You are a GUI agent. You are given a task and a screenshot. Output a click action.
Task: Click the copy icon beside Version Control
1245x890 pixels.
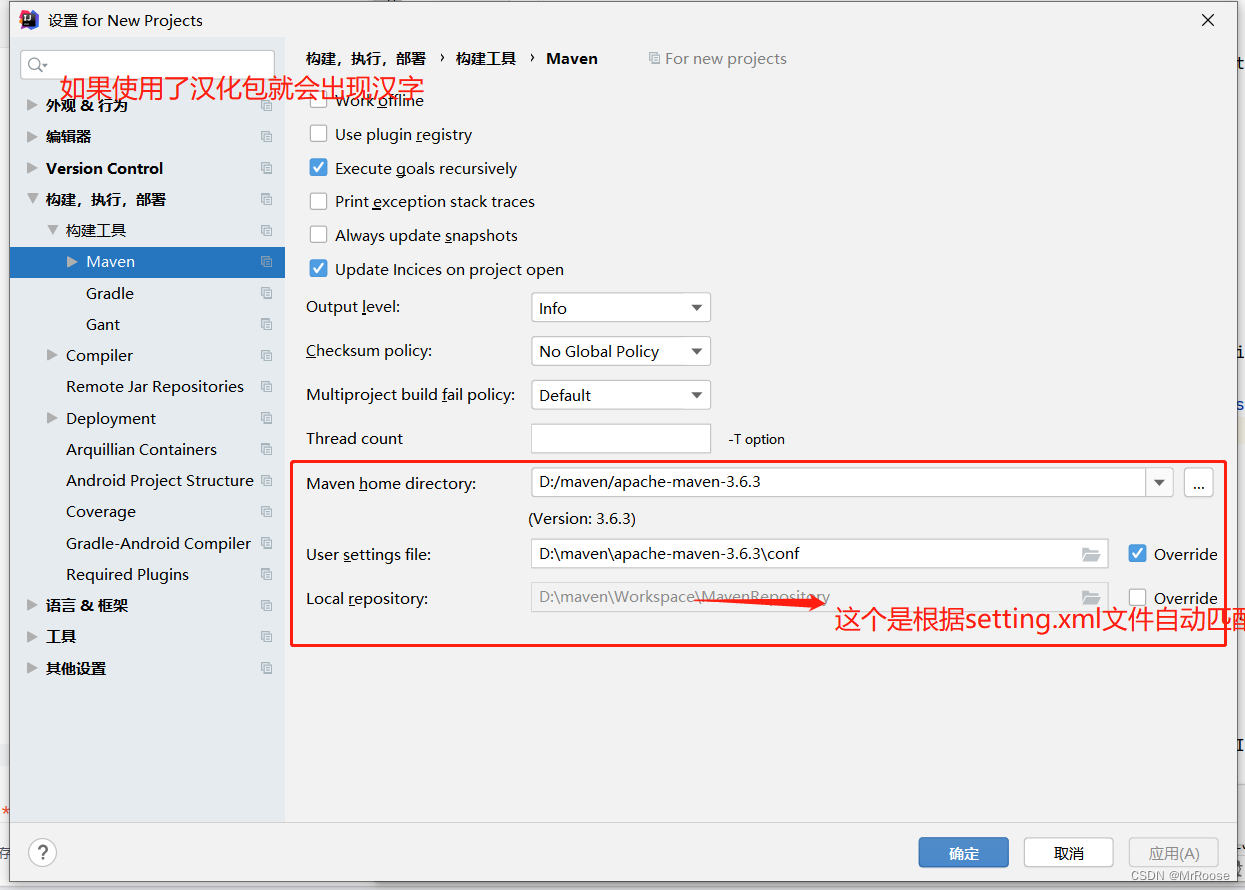(266, 168)
